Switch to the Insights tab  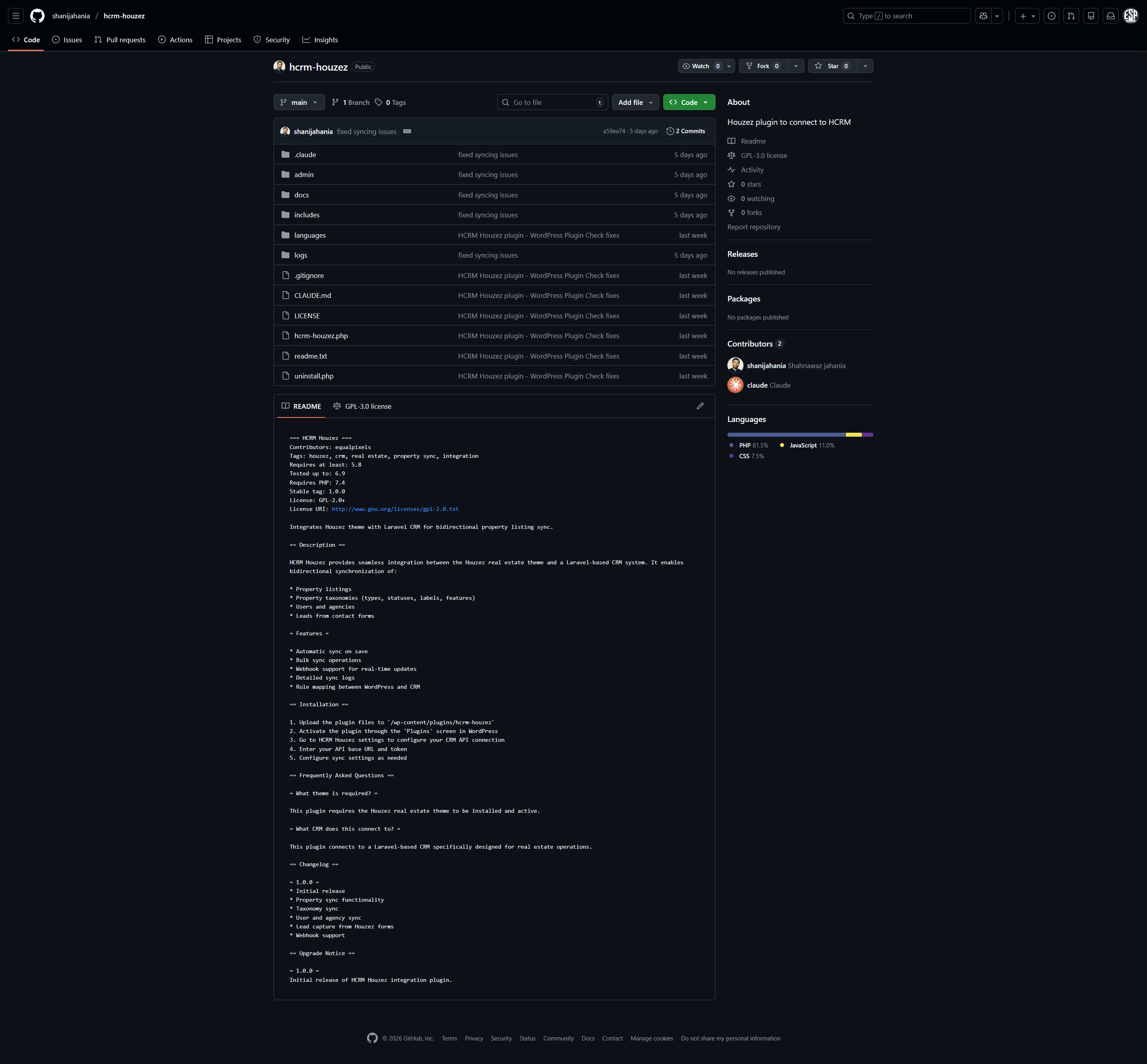point(320,40)
